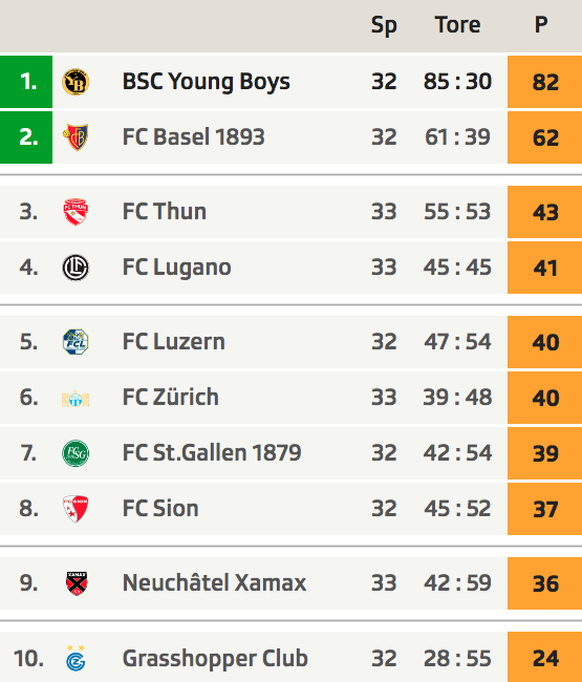Sort by the Sp column header
The width and height of the screenshot is (582, 682).
(384, 26)
